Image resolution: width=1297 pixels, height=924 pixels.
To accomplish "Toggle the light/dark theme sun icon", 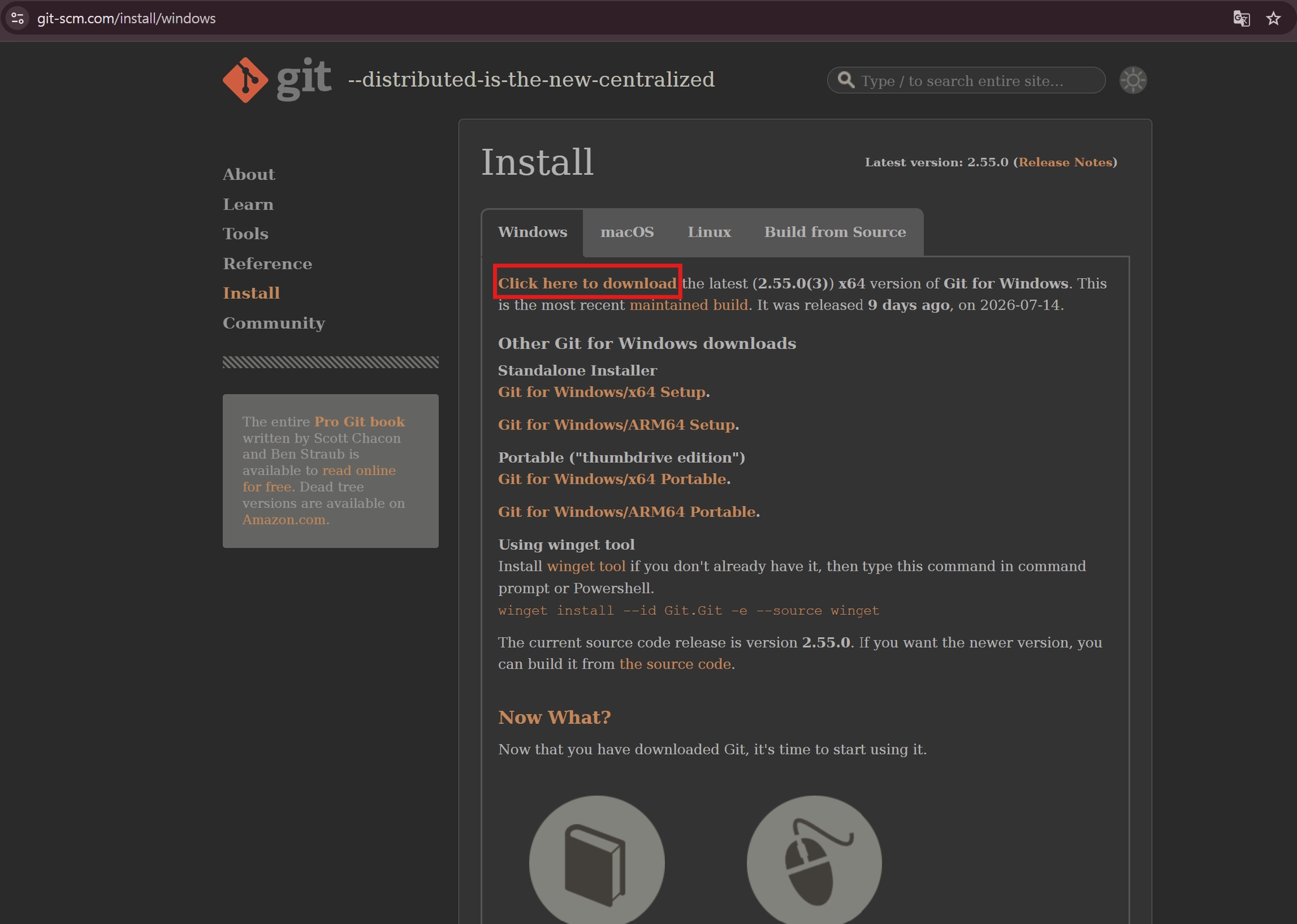I will click(x=1133, y=80).
